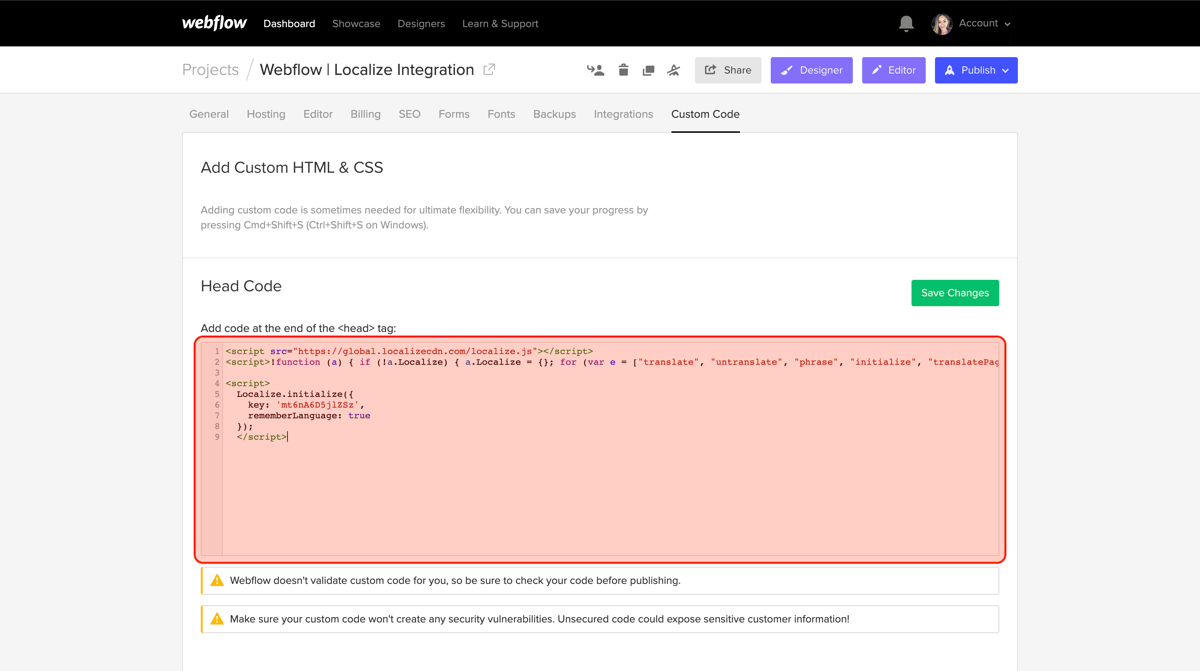Open the notifications bell
This screenshot has width=1200, height=671.
point(906,23)
